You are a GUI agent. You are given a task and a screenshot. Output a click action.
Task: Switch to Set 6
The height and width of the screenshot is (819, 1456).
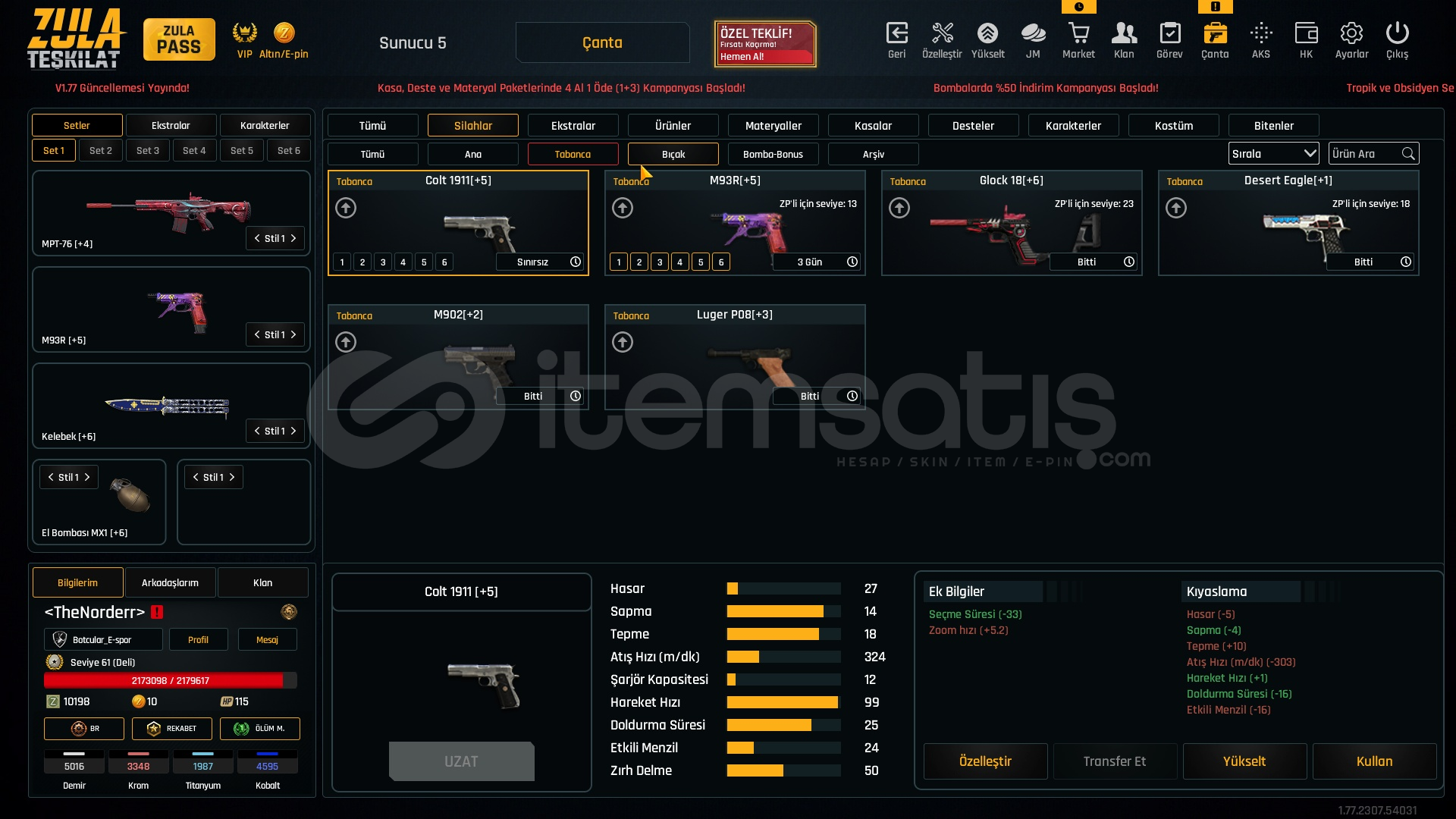(289, 150)
